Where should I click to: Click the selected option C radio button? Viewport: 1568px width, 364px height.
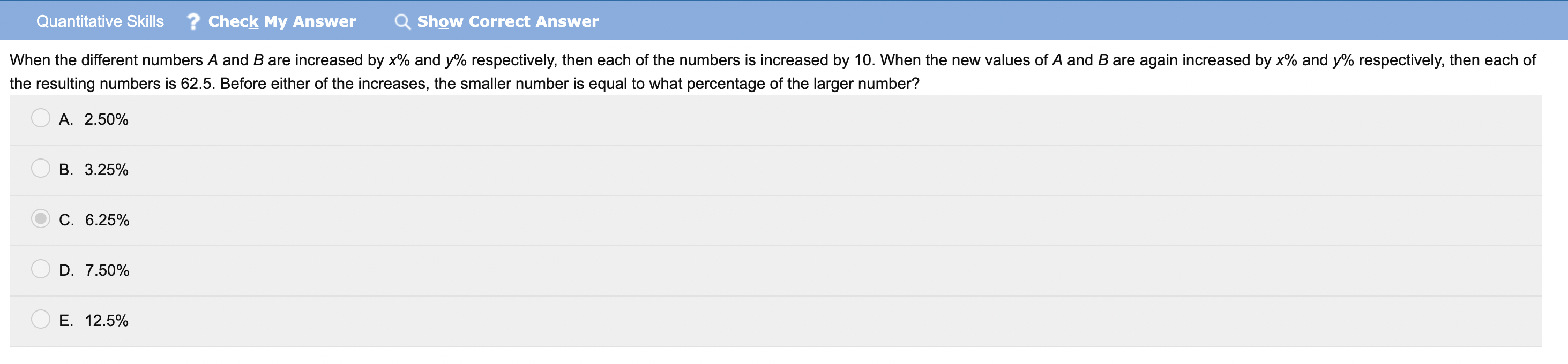(41, 219)
